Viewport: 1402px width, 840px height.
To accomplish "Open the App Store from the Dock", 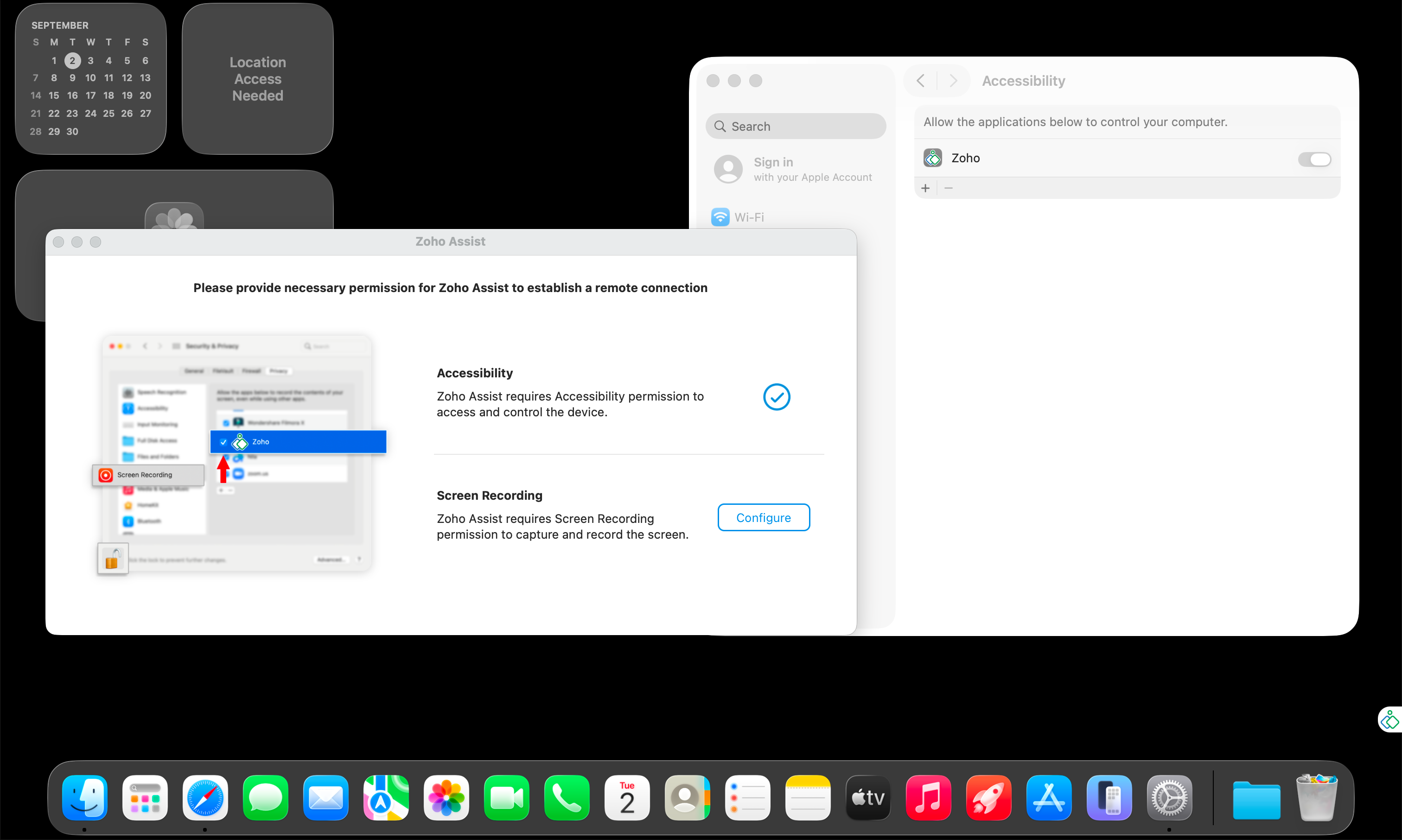I will [x=1048, y=798].
